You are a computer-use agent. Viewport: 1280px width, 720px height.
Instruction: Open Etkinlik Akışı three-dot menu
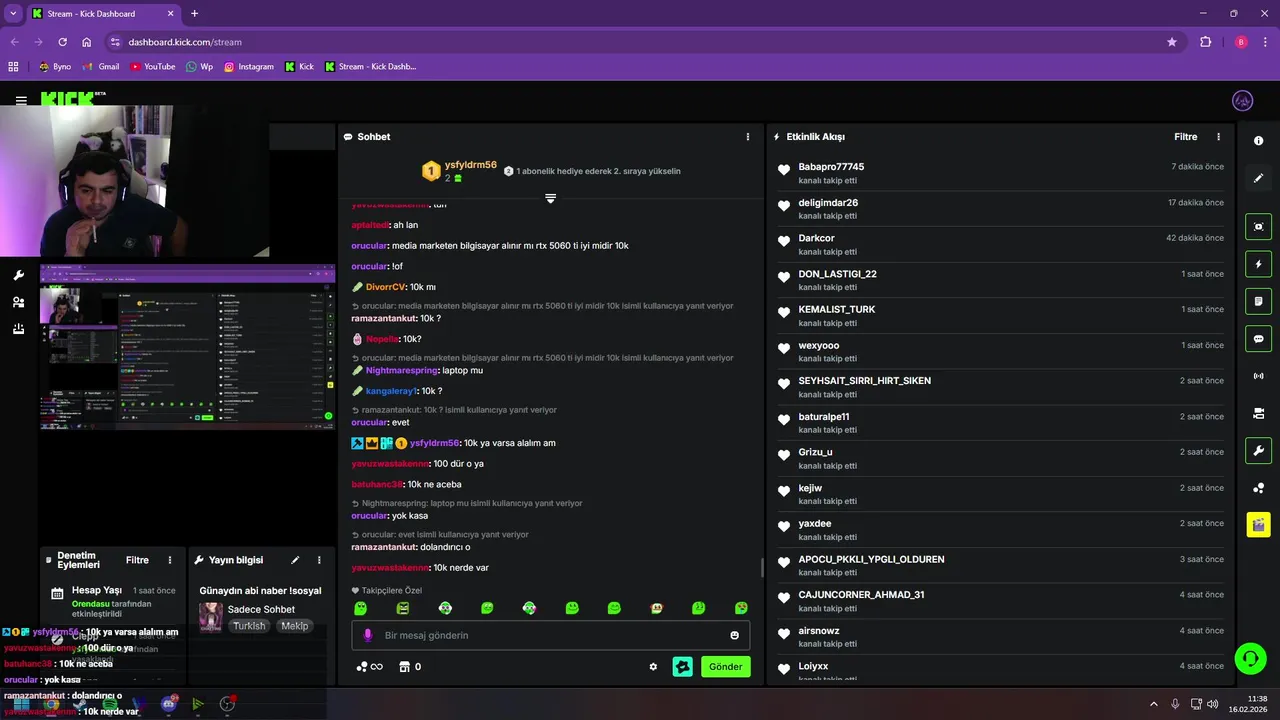tap(1218, 137)
